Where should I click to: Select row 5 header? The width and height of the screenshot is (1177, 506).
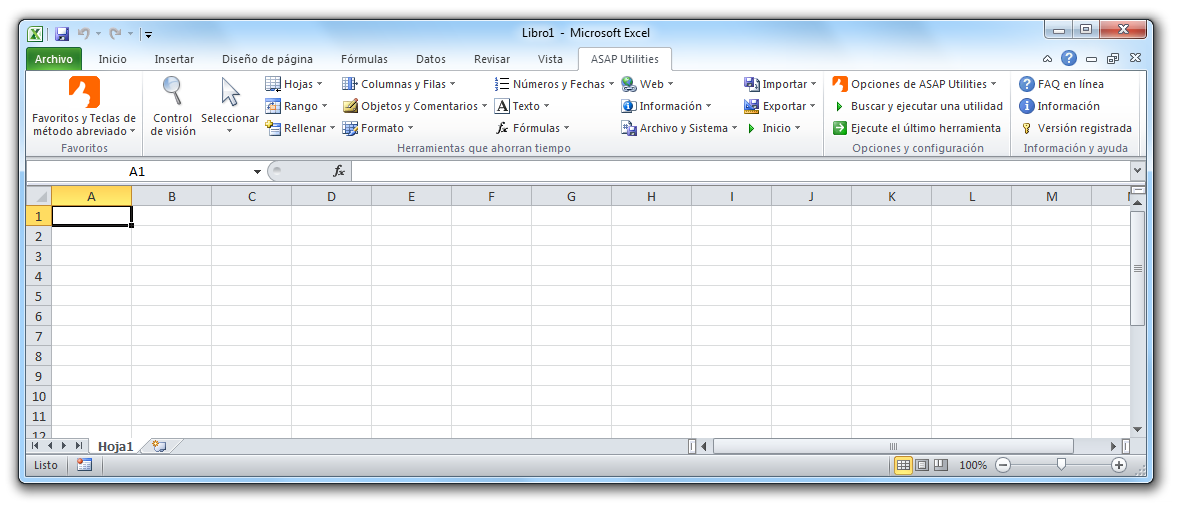click(x=39, y=296)
